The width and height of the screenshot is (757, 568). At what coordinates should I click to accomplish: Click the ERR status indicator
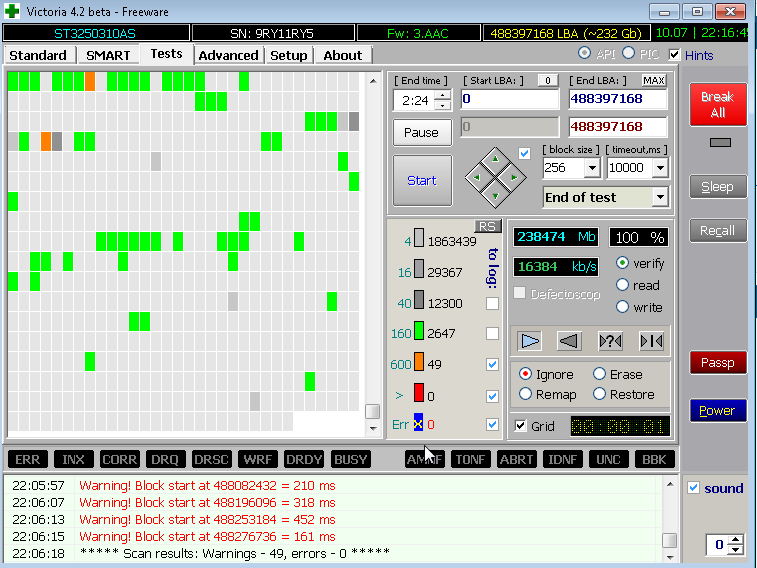click(x=28, y=459)
